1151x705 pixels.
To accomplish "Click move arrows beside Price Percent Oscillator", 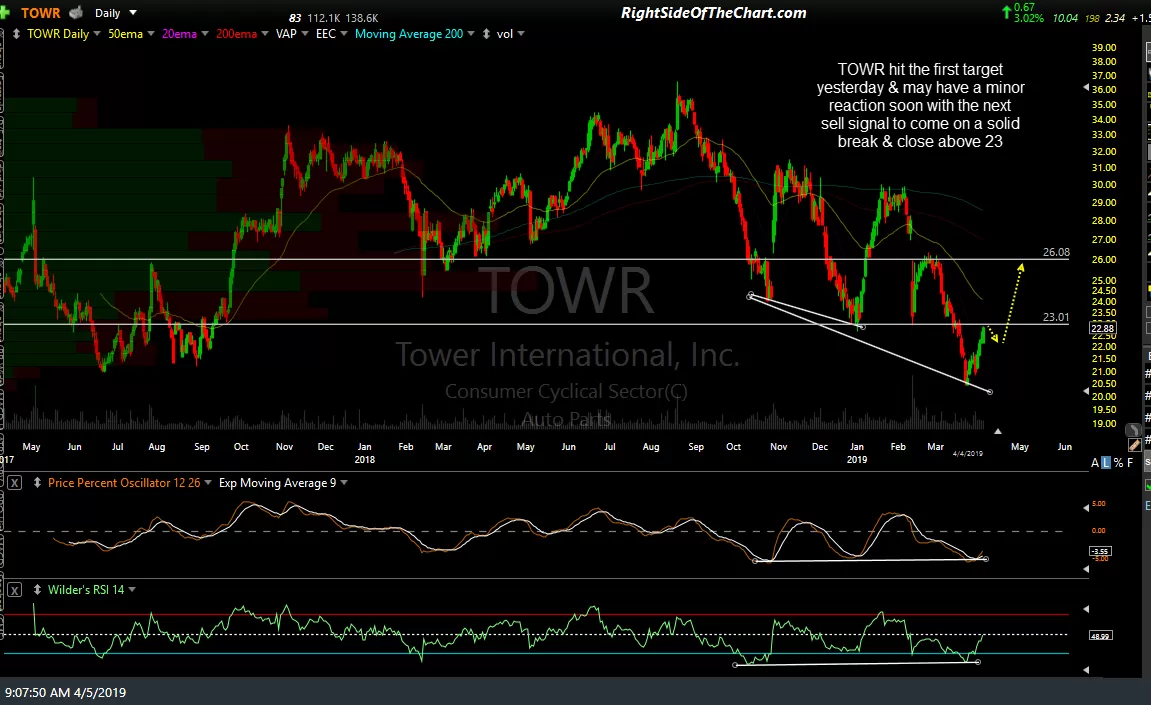I will 37,483.
